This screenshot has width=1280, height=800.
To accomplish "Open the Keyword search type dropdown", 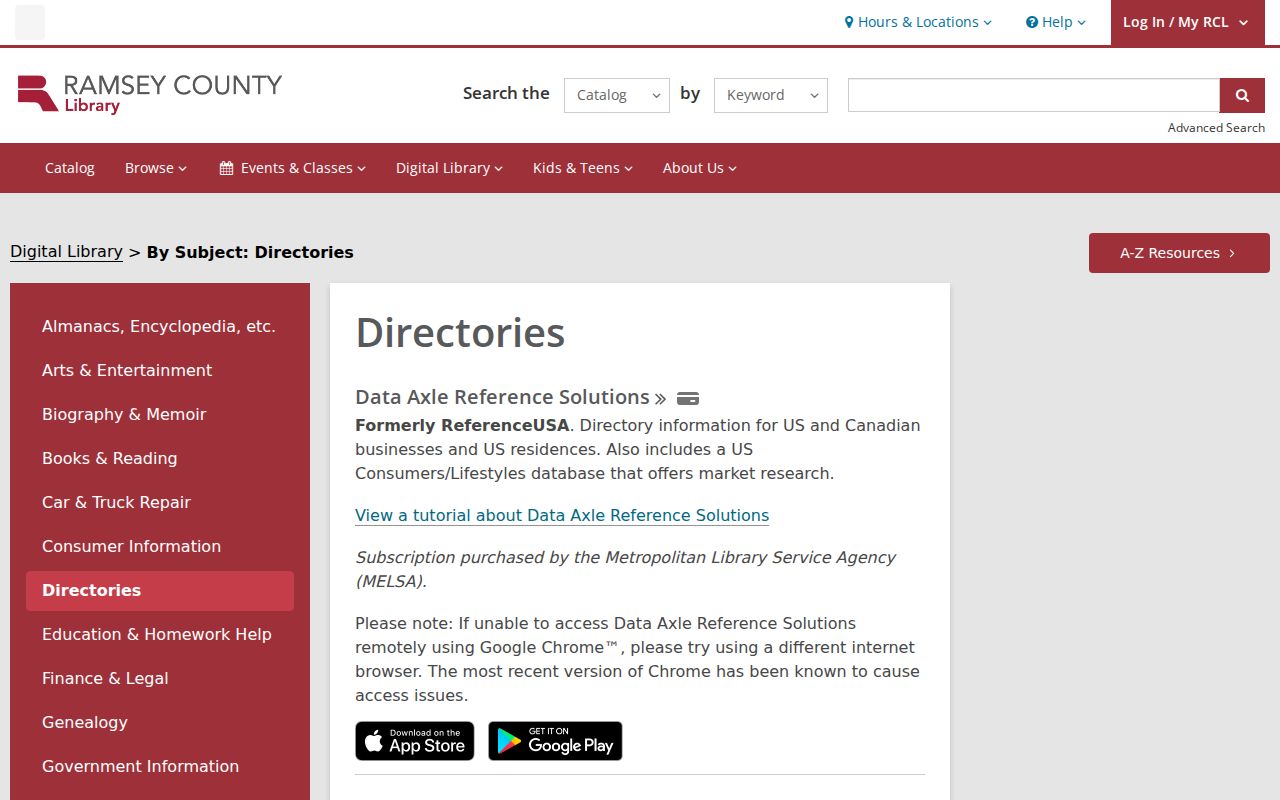I will click(x=771, y=95).
